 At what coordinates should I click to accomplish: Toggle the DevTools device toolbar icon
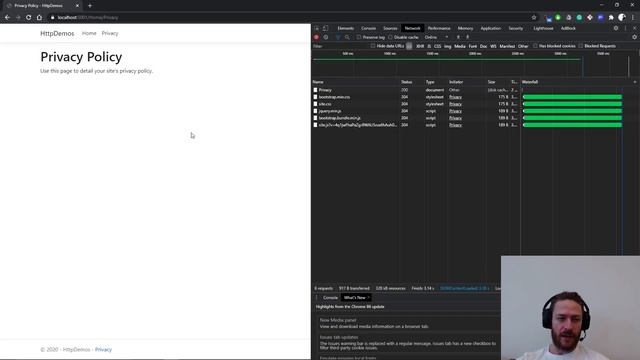(x=325, y=28)
